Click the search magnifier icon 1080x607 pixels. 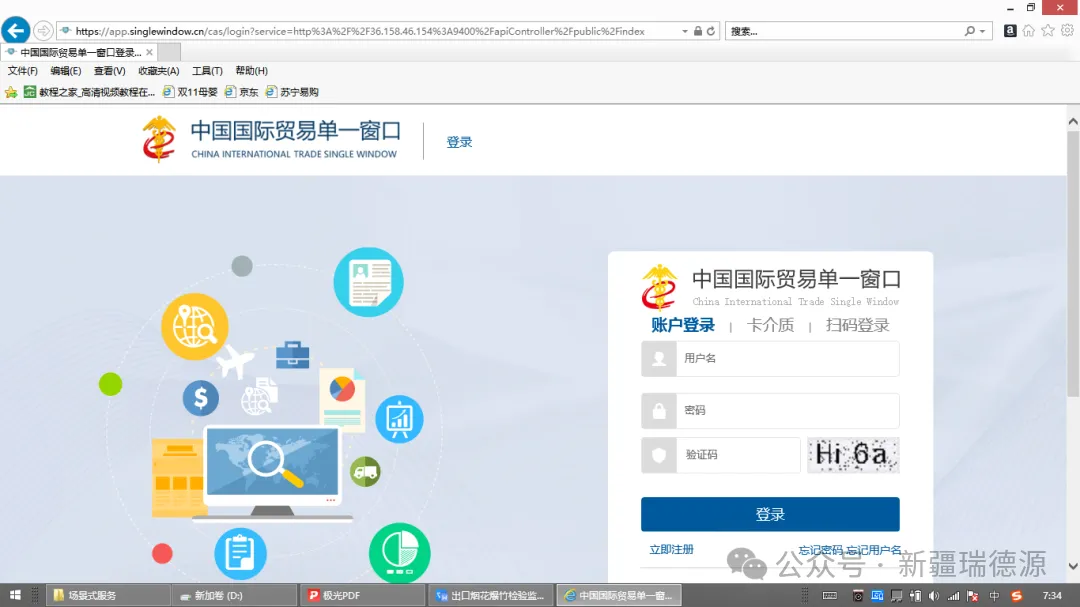[x=970, y=31]
